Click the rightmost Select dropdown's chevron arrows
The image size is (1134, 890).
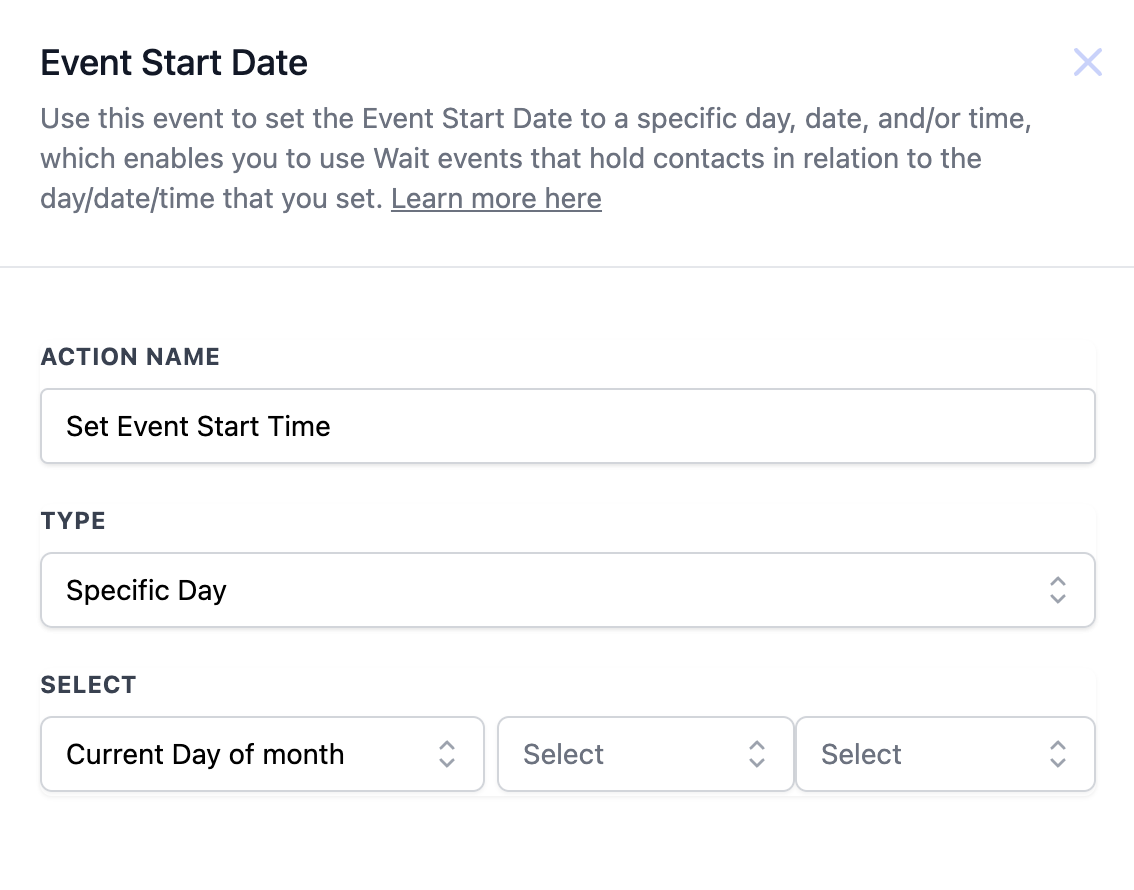click(x=1058, y=754)
